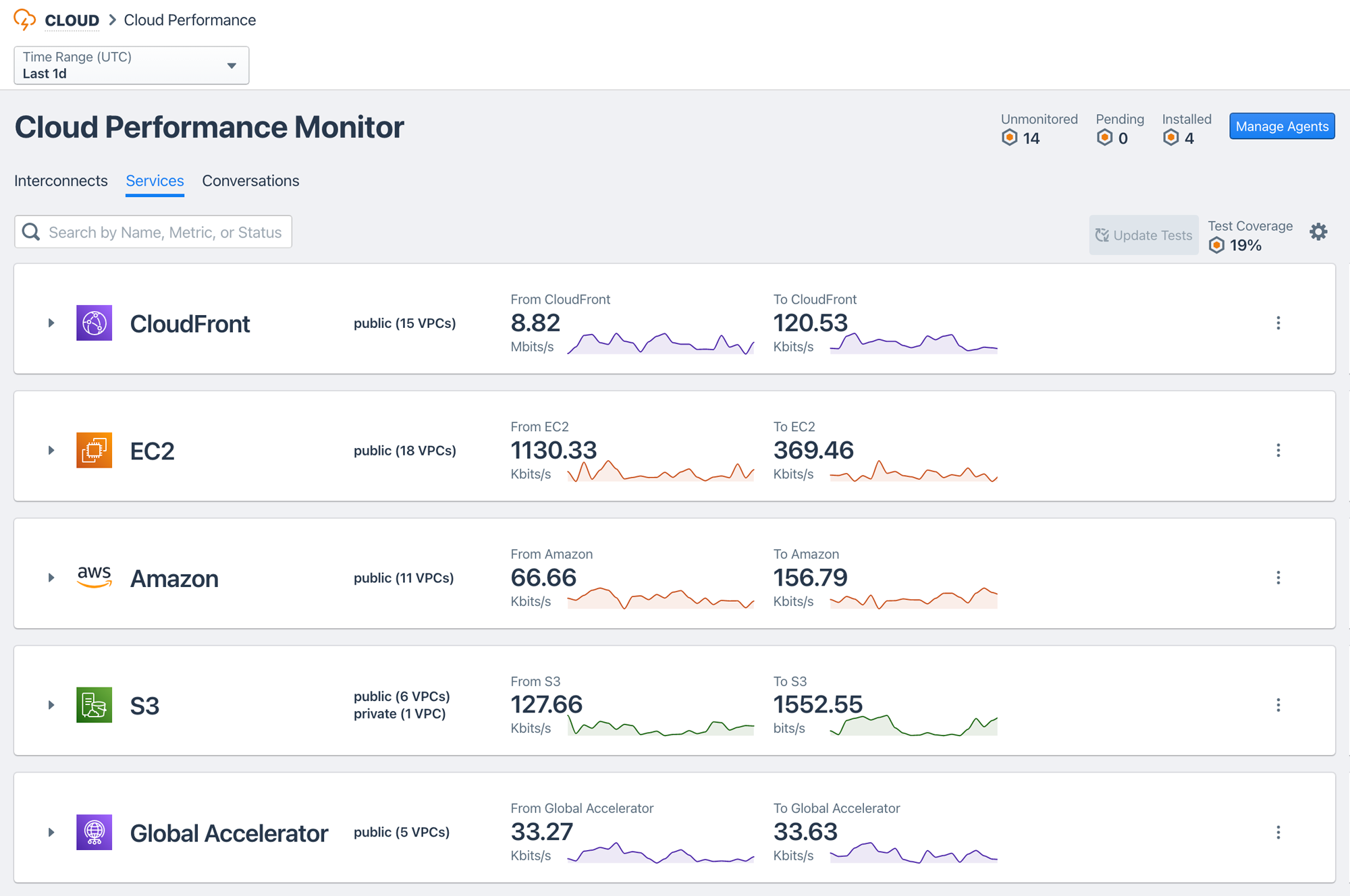Expand the EC2 row
Screen dimensions: 1350x896
coord(51,450)
